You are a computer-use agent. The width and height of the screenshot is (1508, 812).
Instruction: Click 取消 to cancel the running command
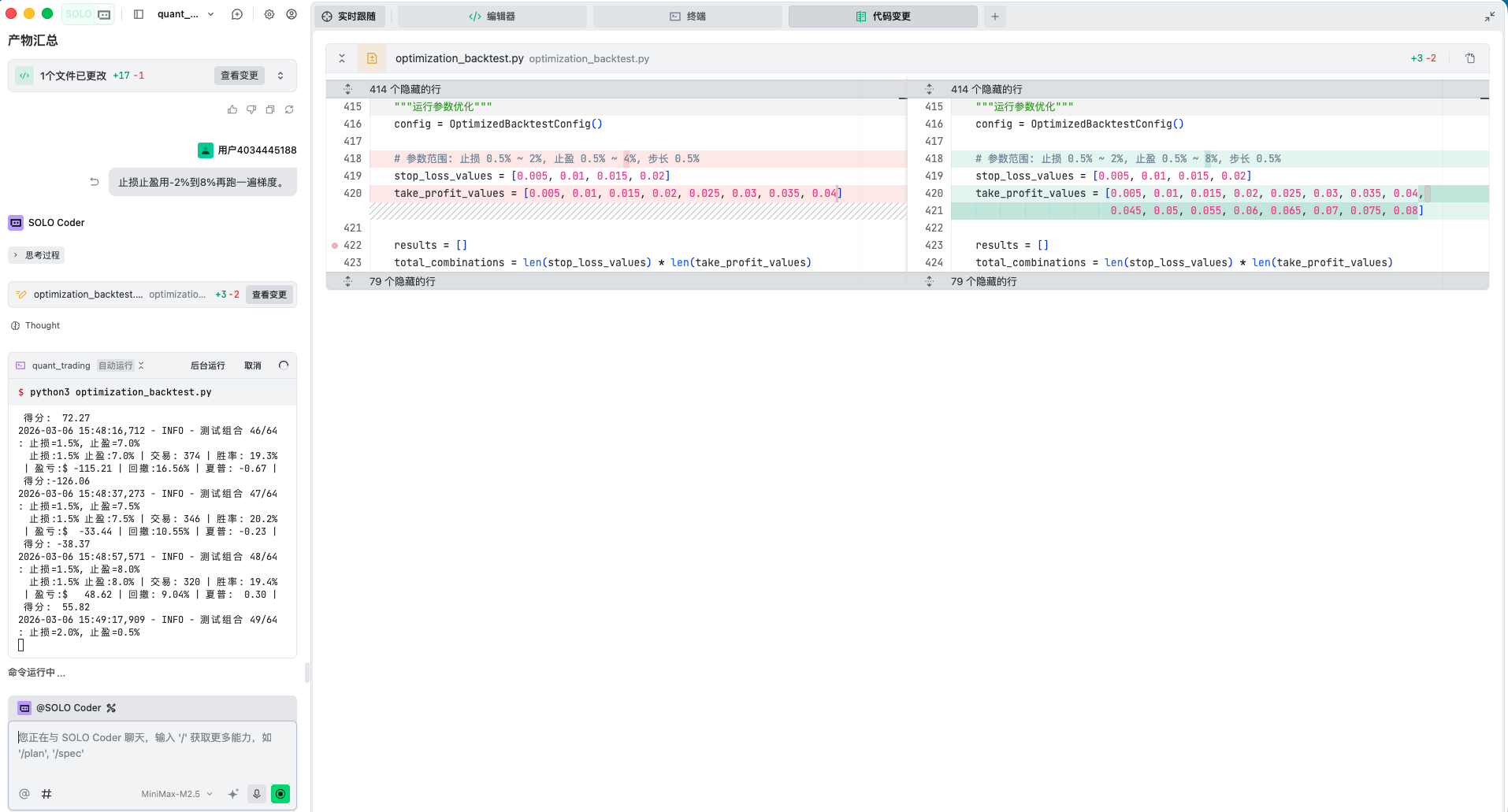252,365
